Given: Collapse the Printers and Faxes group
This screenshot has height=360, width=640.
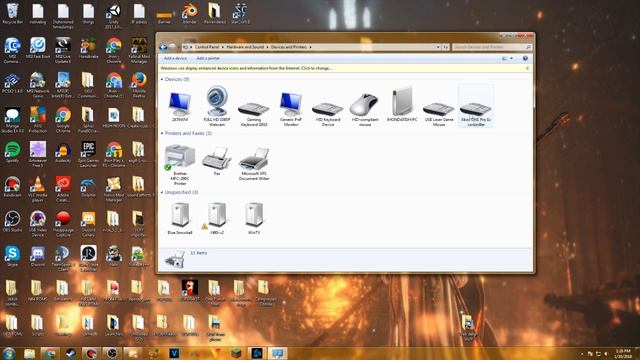Looking at the screenshot, I should point(162,133).
